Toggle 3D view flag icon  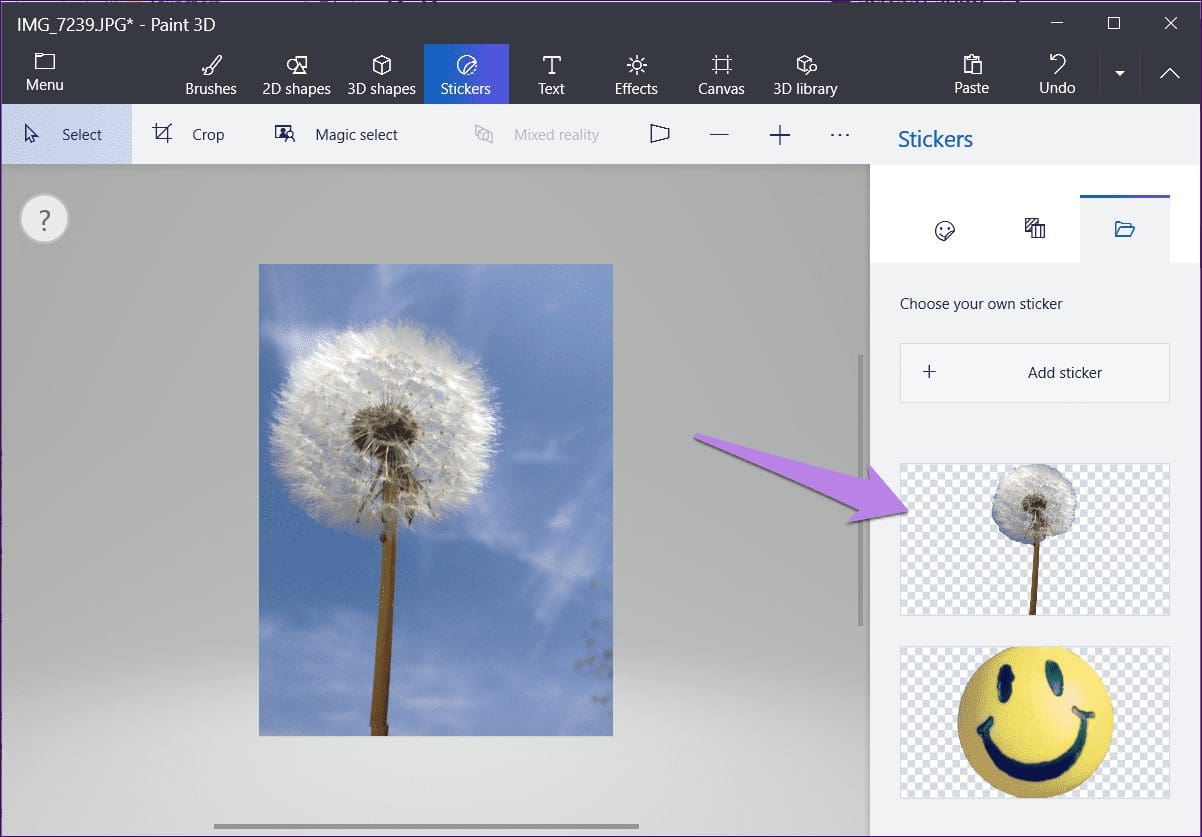click(659, 134)
